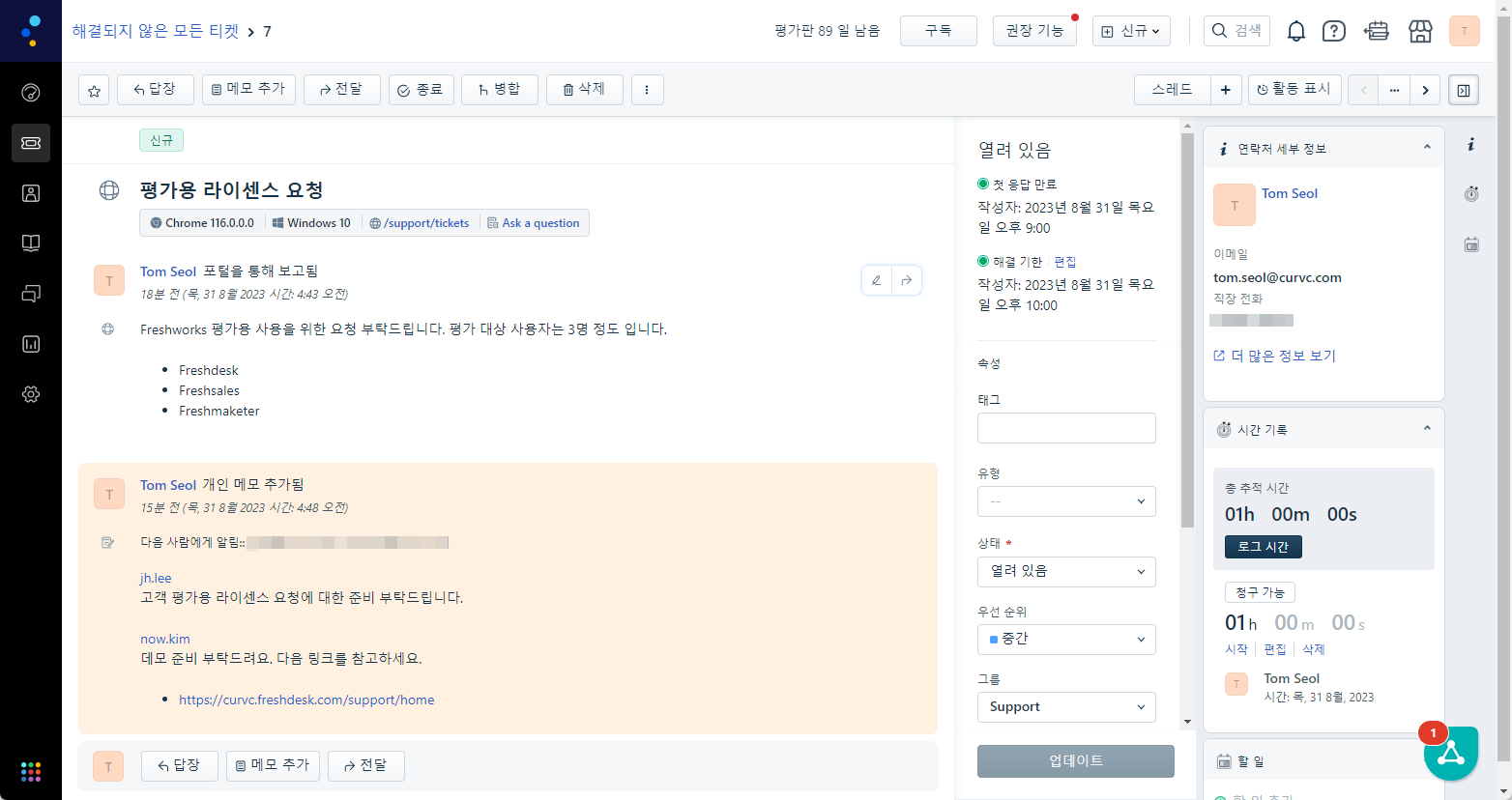
Task: Click 병합 to merge tickets
Action: [x=500, y=90]
